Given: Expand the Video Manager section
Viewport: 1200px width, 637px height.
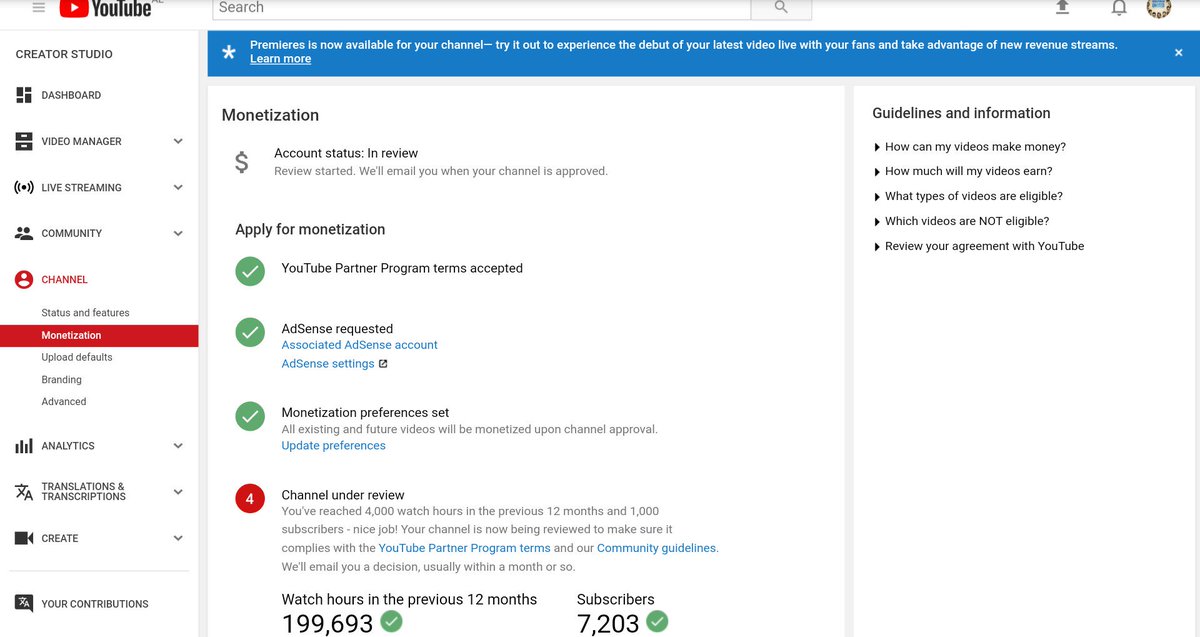Looking at the screenshot, I should point(178,141).
